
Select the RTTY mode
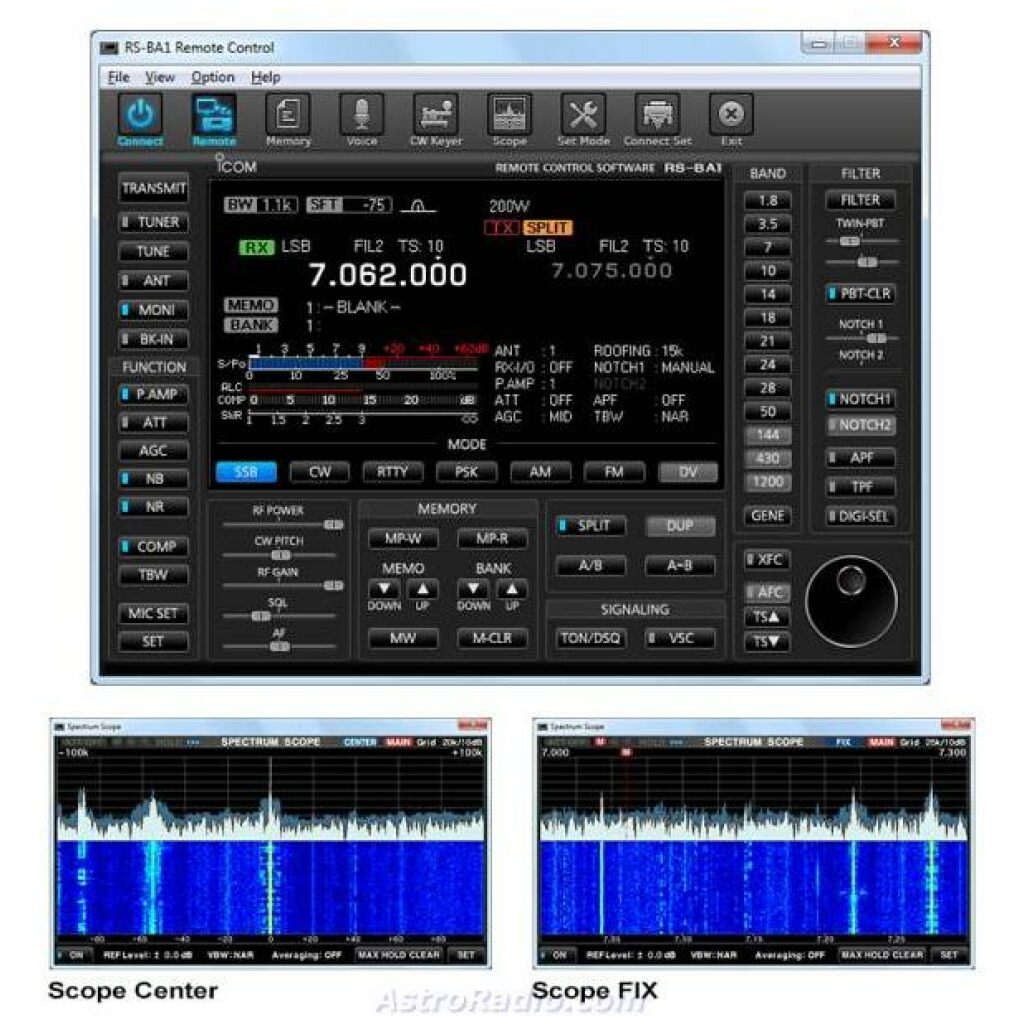coord(392,472)
